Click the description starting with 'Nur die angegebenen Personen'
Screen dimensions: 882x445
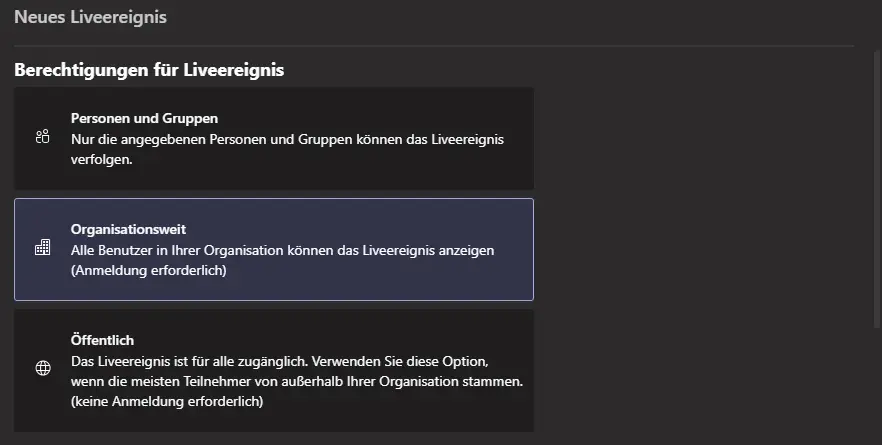tap(287, 149)
